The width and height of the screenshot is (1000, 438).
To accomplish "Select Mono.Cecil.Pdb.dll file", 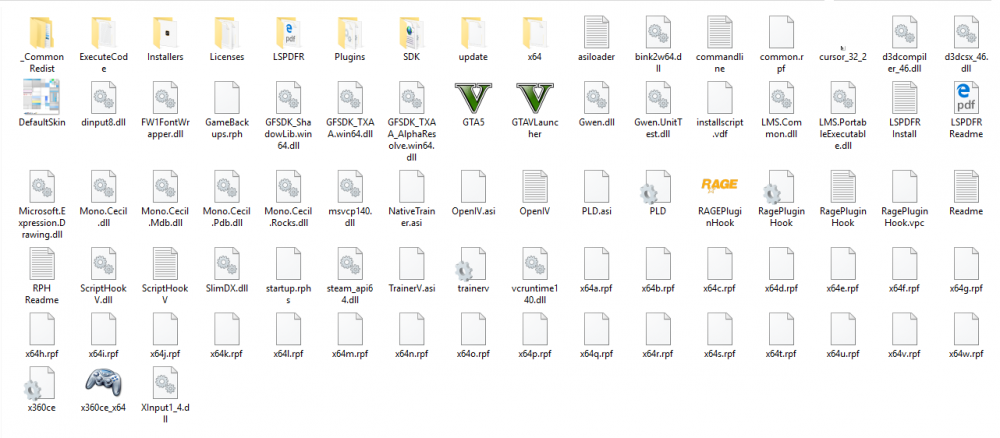I will [226, 186].
